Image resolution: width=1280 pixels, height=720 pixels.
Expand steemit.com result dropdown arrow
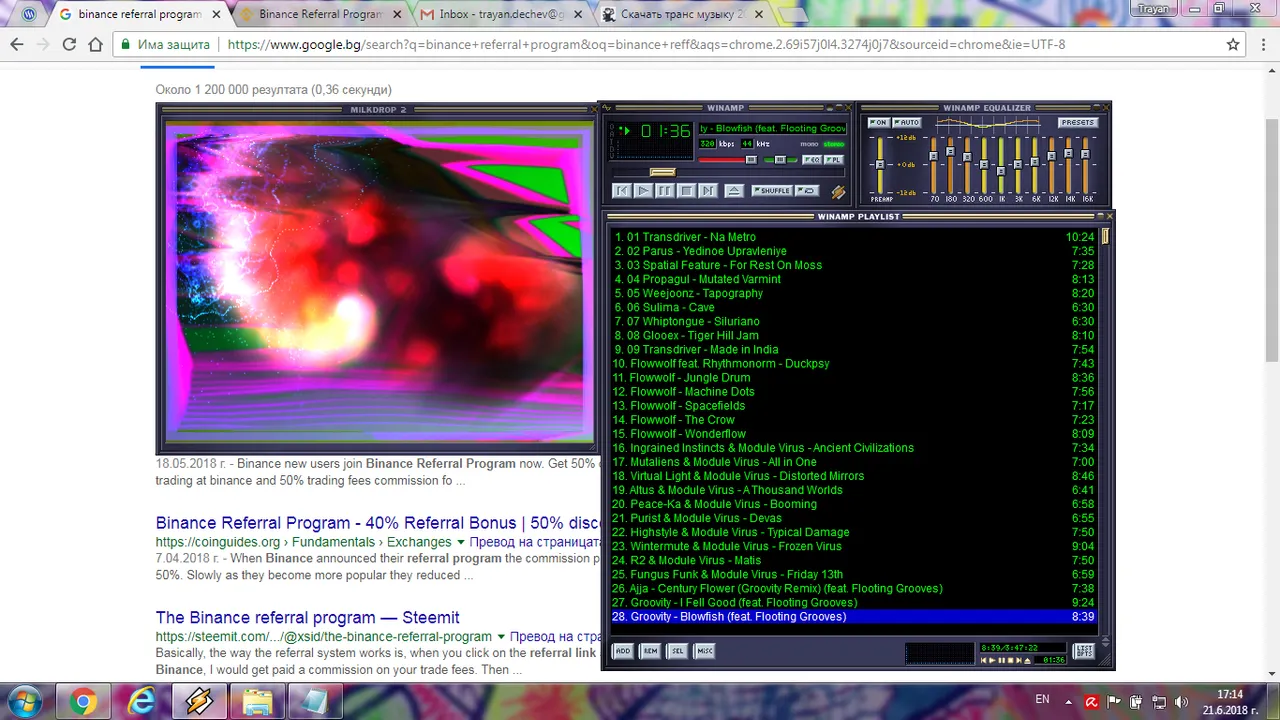pyautogui.click(x=502, y=636)
